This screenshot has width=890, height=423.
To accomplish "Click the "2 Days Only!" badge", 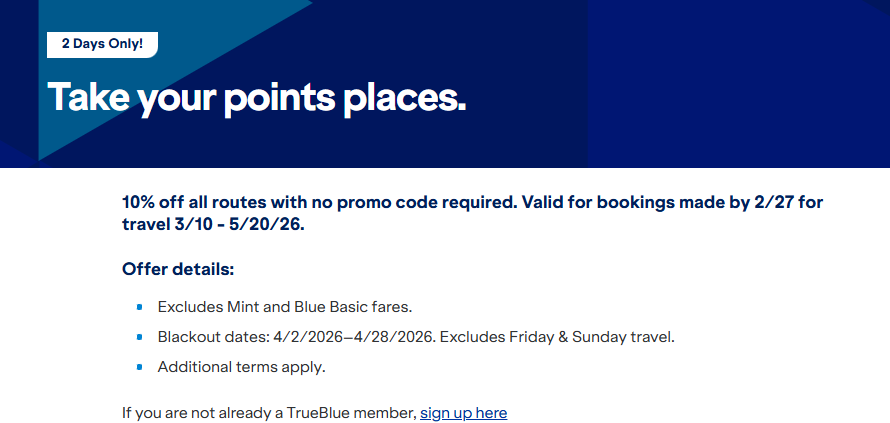I will (x=102, y=45).
